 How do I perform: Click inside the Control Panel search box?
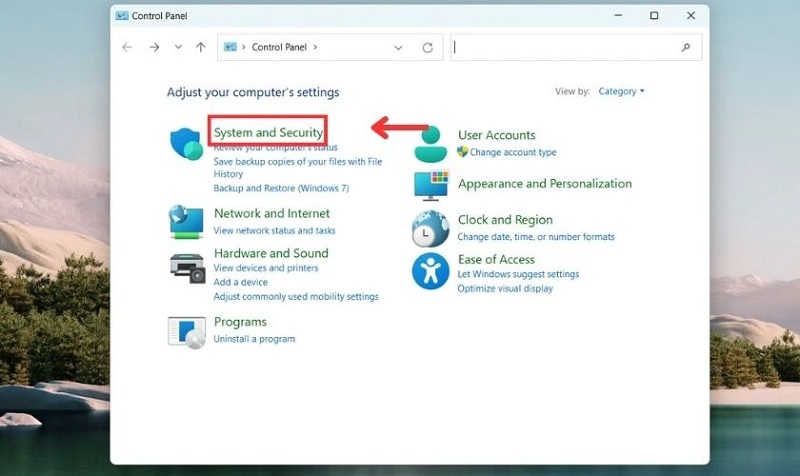565,47
